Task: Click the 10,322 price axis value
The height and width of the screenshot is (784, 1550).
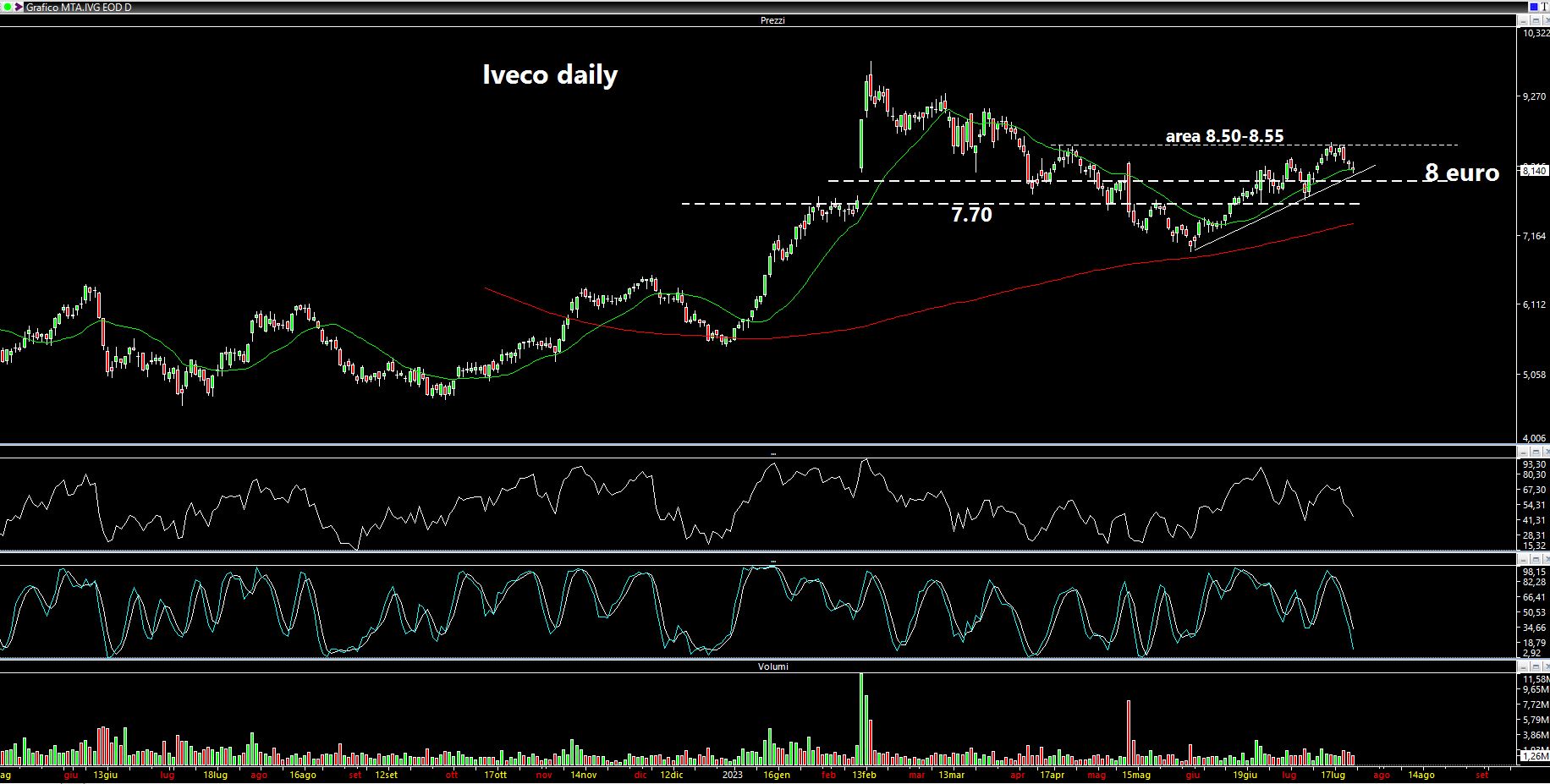Action: pos(1536,33)
